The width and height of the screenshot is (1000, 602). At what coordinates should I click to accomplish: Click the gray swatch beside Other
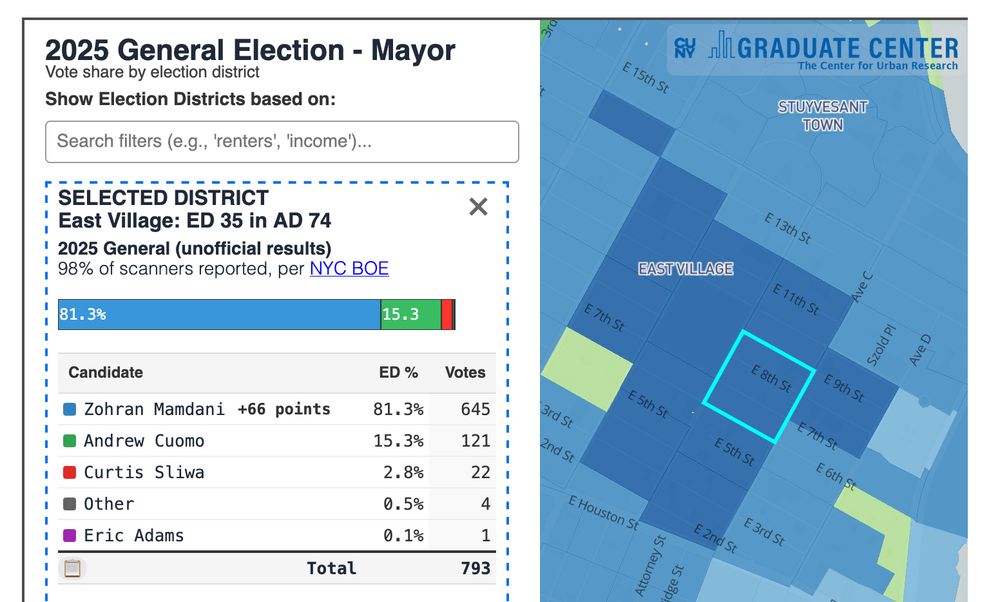pyautogui.click(x=69, y=504)
